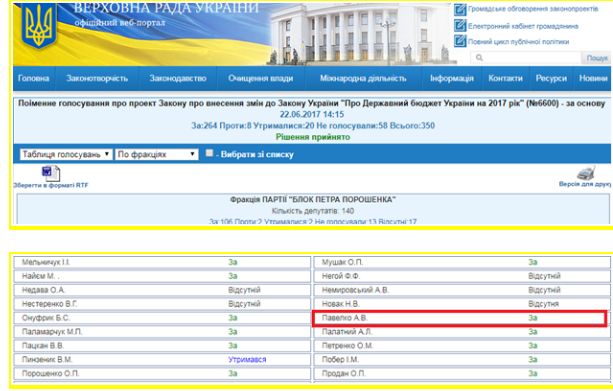This screenshot has height=391, width=613.
Task: Open Громадське обговорення законопроектів link
Action: [533, 9]
